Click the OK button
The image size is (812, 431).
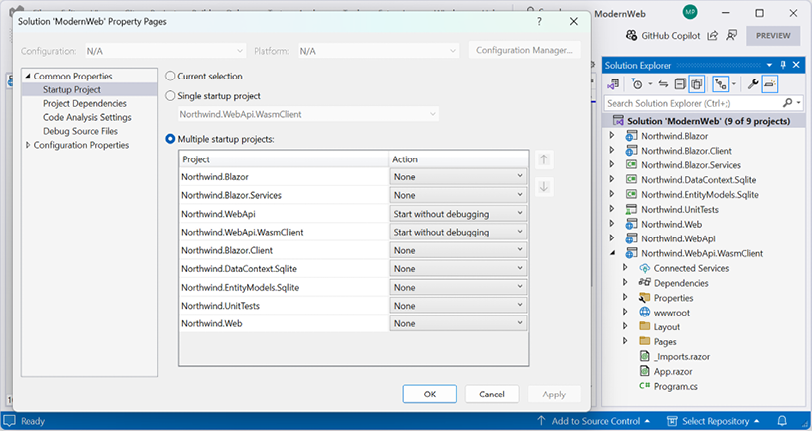point(430,394)
